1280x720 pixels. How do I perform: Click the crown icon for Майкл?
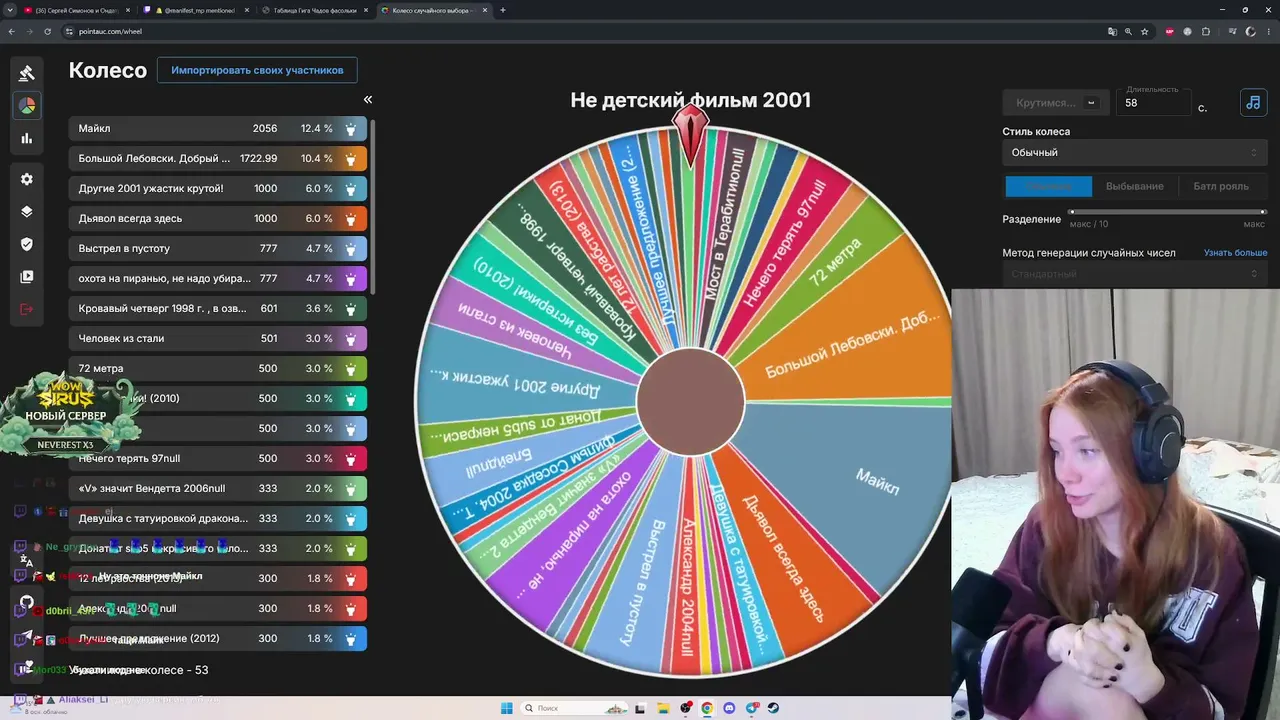point(351,128)
